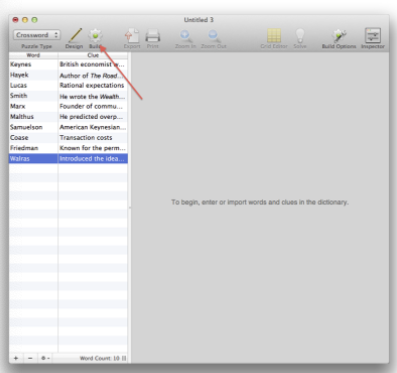Click the Zoom Out magnifier icon
Image resolution: width=397 pixels, height=373 pixels.
point(213,35)
